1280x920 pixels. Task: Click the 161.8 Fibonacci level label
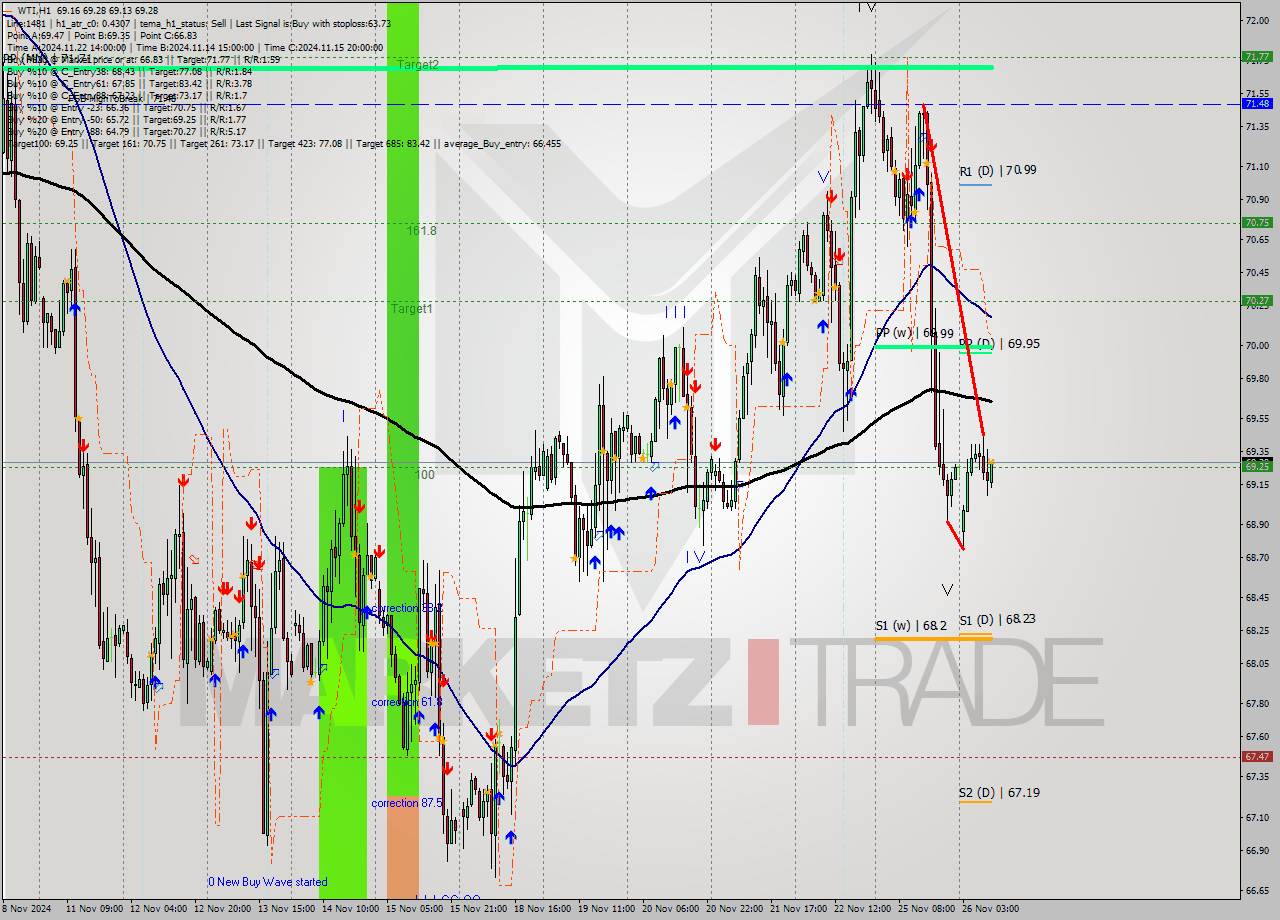click(421, 231)
